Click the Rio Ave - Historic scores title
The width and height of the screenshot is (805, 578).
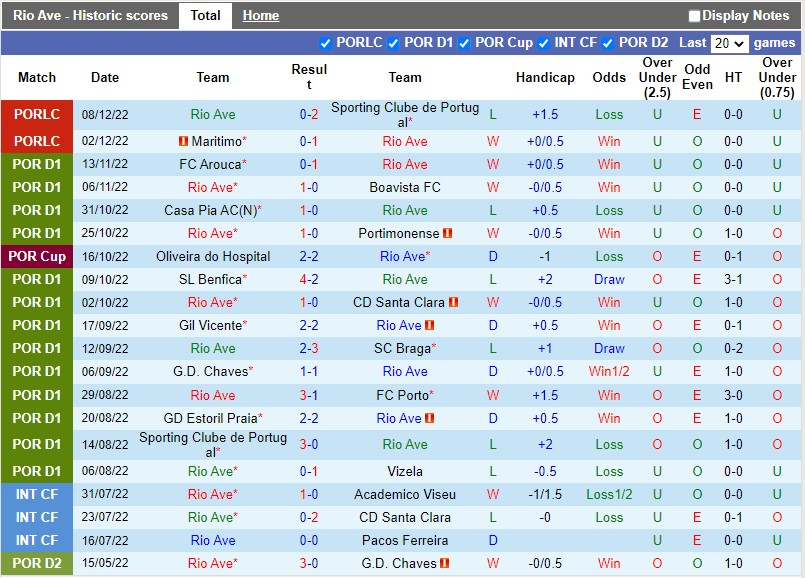point(90,15)
